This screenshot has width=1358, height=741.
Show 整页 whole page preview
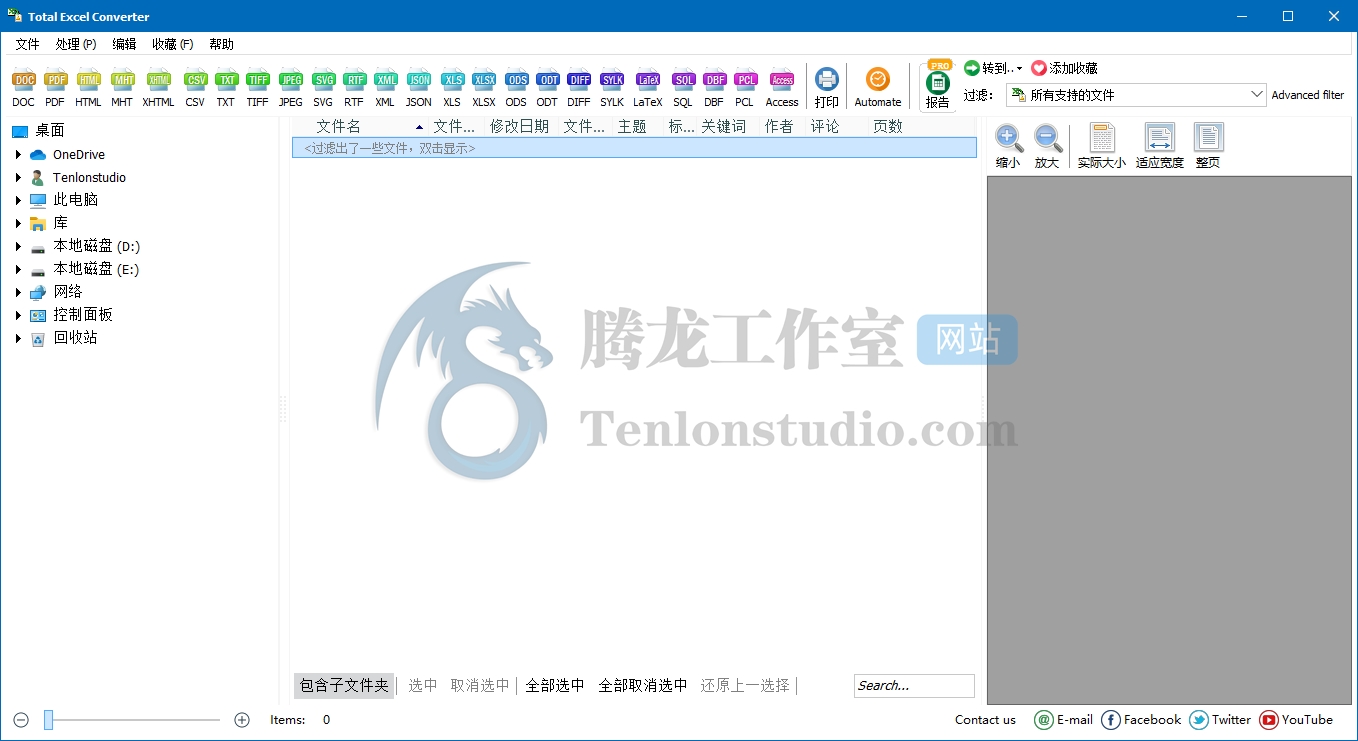click(1208, 146)
